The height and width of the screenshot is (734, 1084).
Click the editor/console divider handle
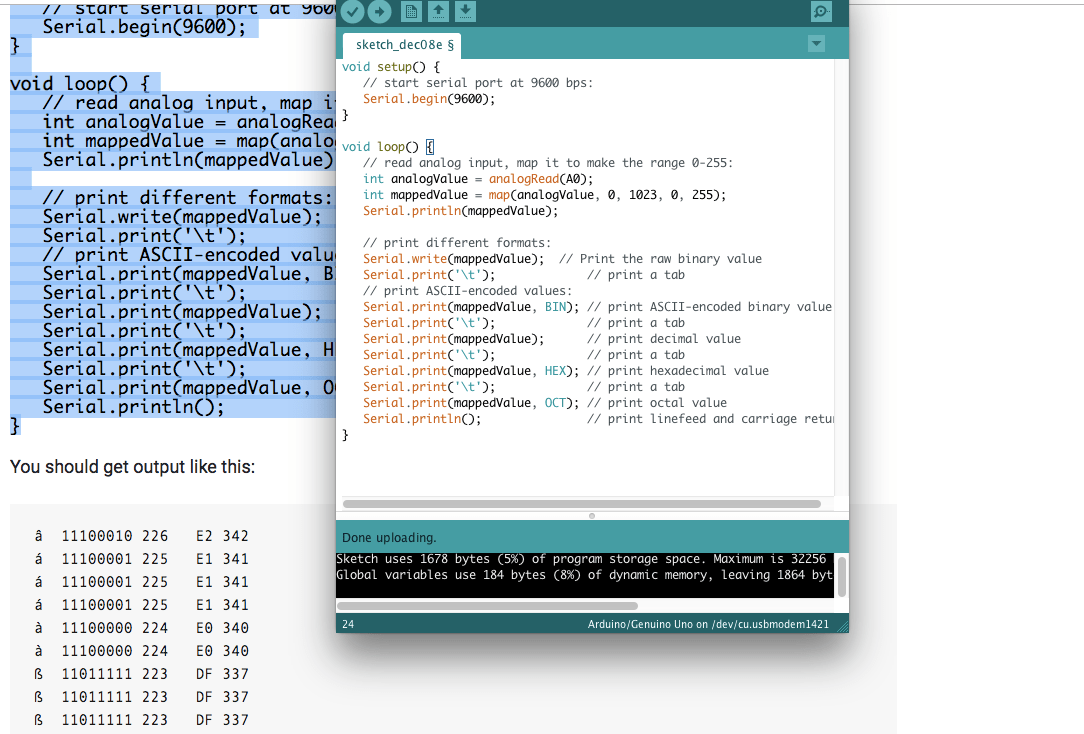pos(592,516)
